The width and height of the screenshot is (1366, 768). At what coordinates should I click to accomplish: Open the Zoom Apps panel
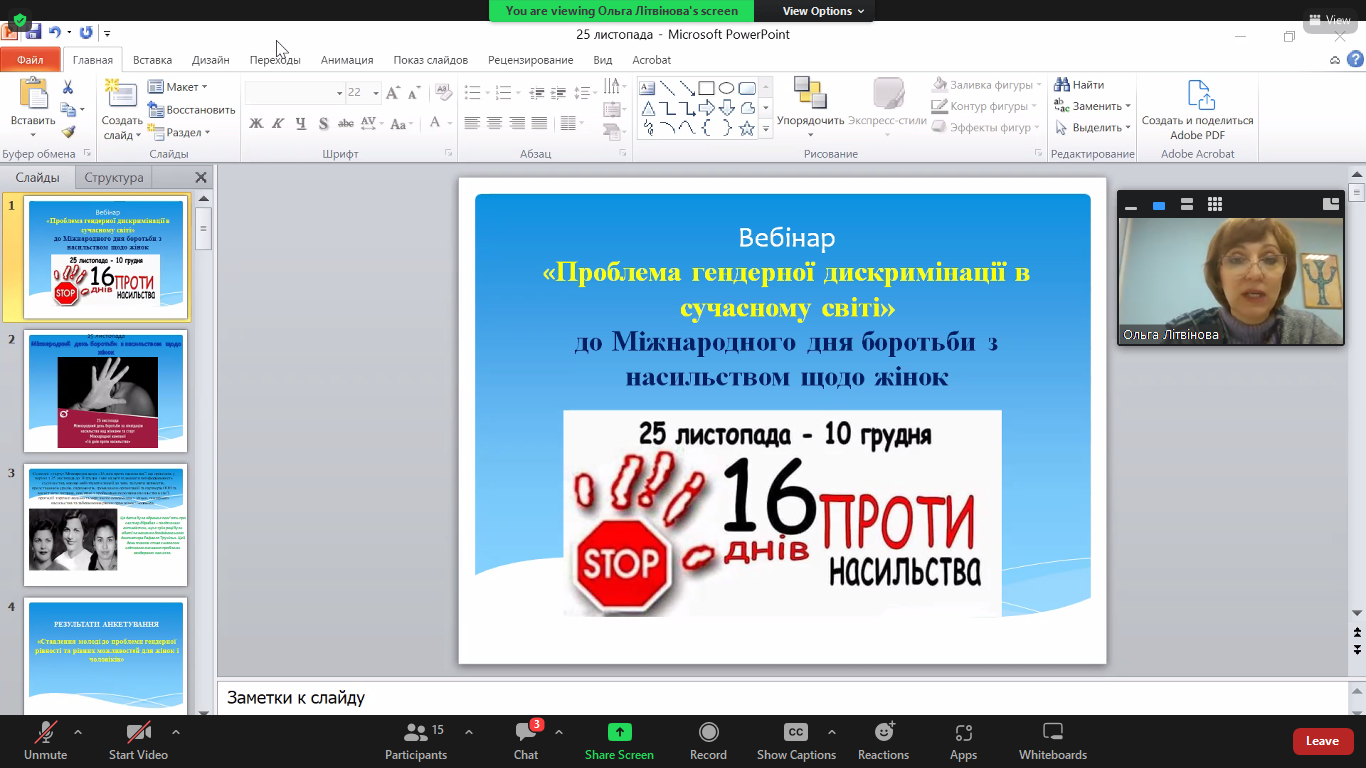pyautogui.click(x=963, y=742)
